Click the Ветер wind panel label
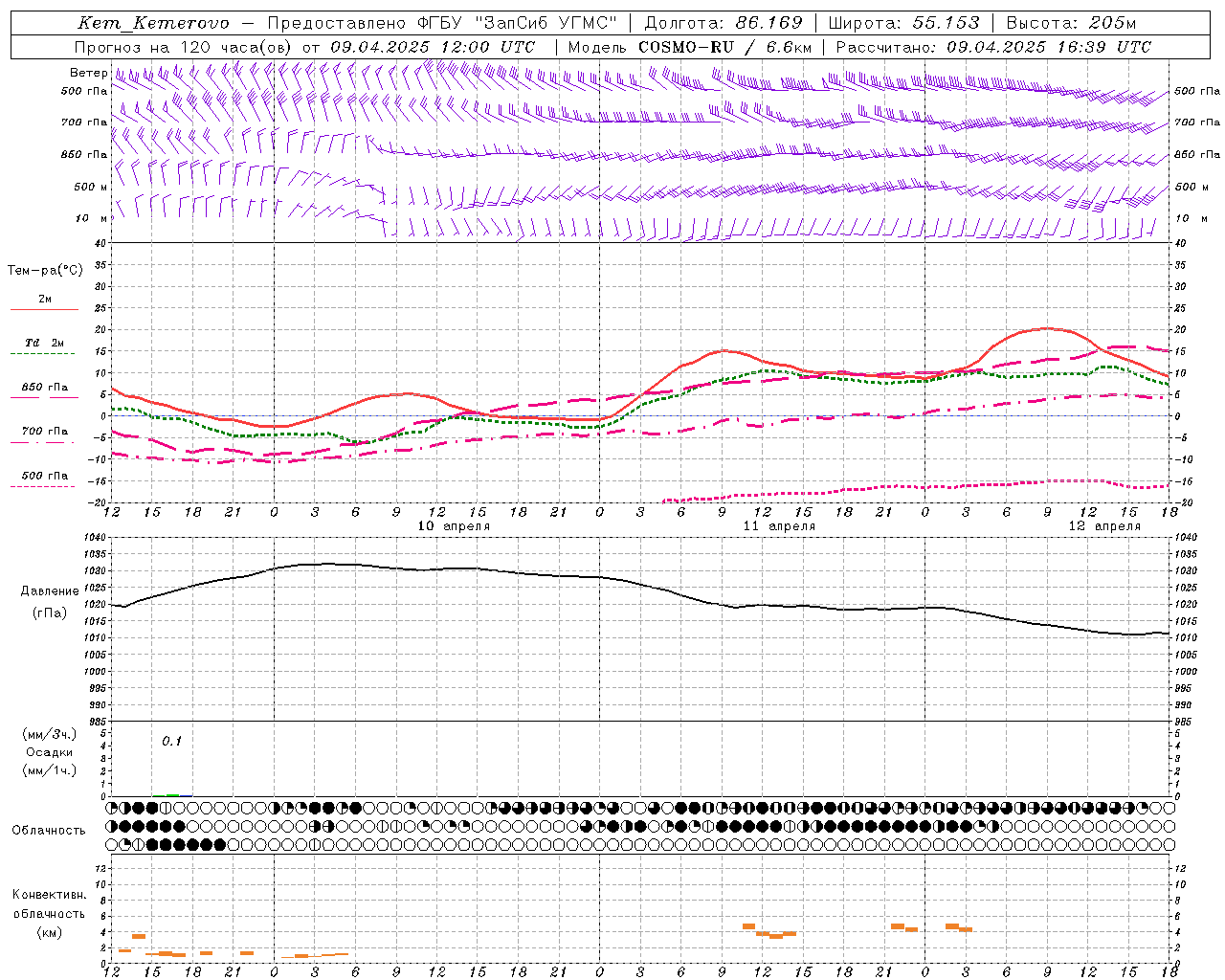 [88, 73]
